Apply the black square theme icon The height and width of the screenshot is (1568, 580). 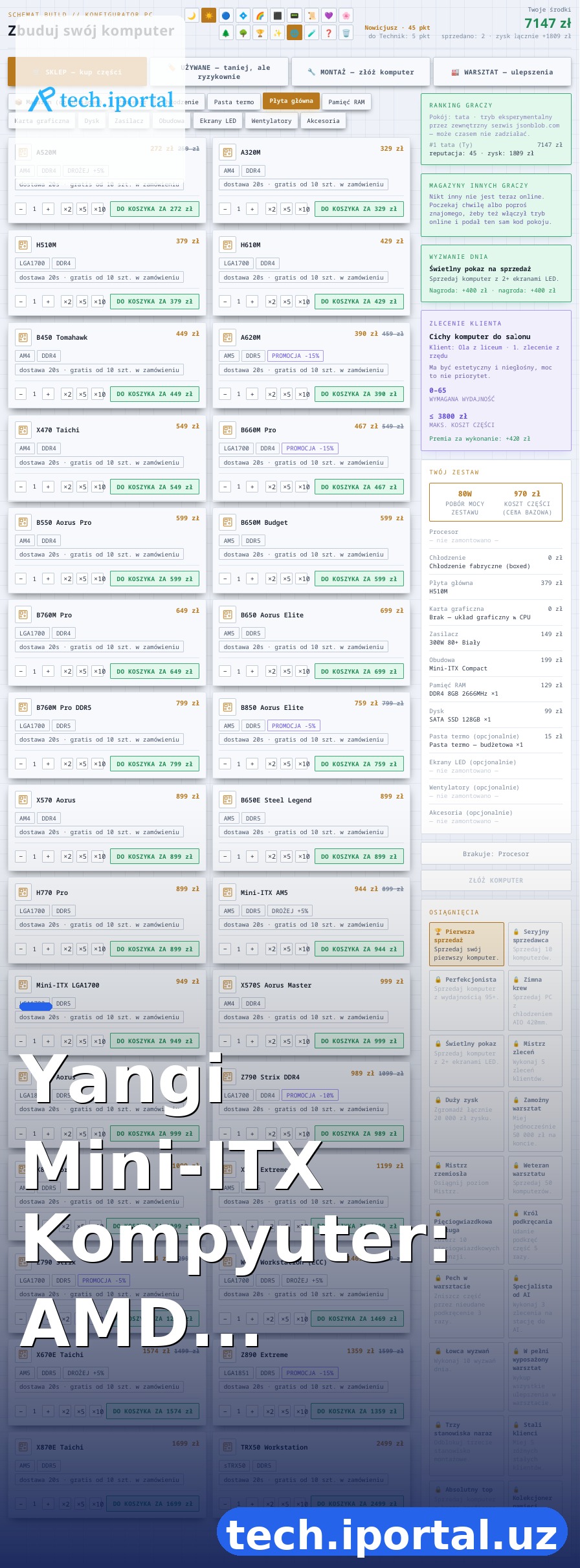[277, 15]
